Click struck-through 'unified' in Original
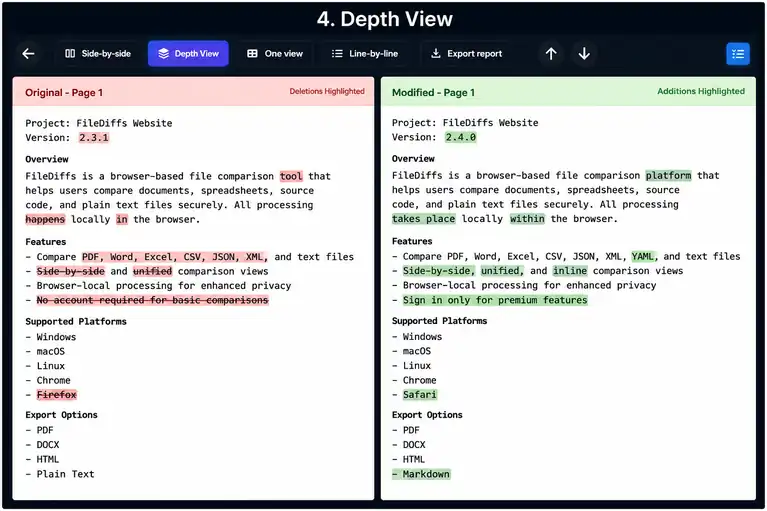This screenshot has height=511, width=767. (152, 271)
